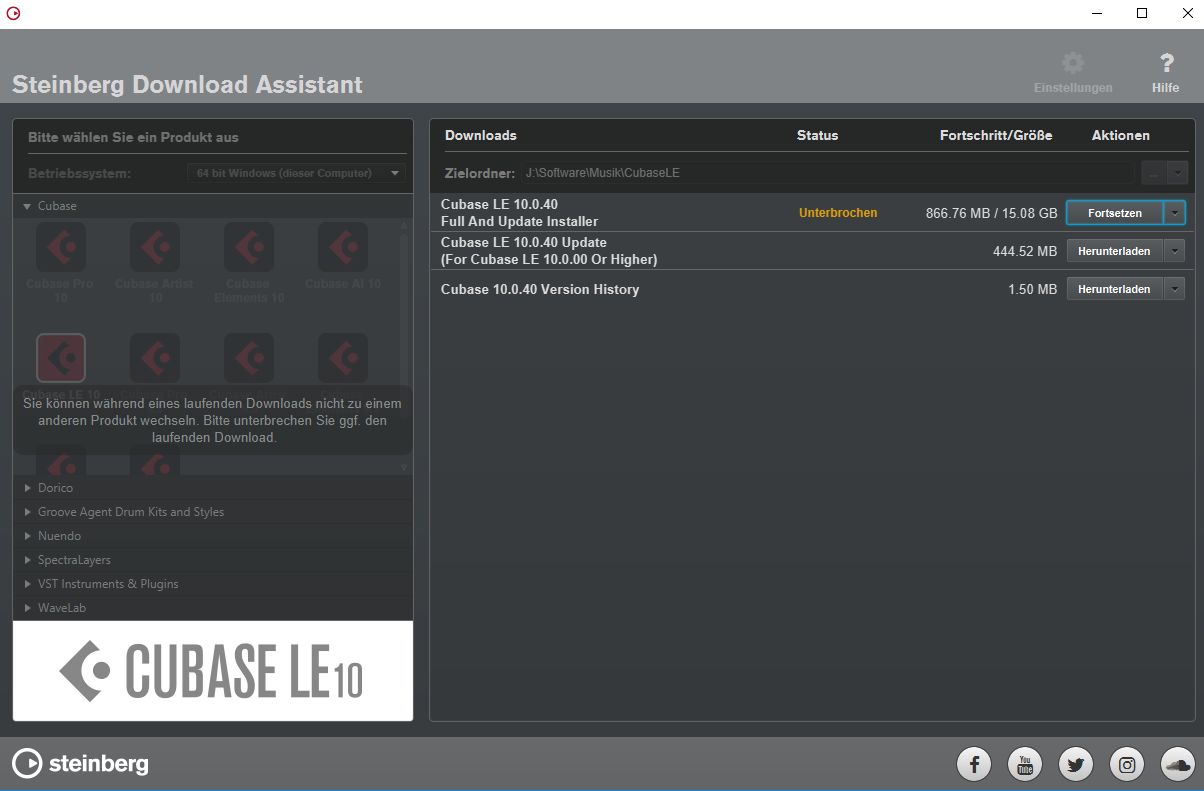Click the '866.76 MB / 15.08 GB' progress text
Image resolution: width=1204 pixels, height=791 pixels.
pos(992,213)
